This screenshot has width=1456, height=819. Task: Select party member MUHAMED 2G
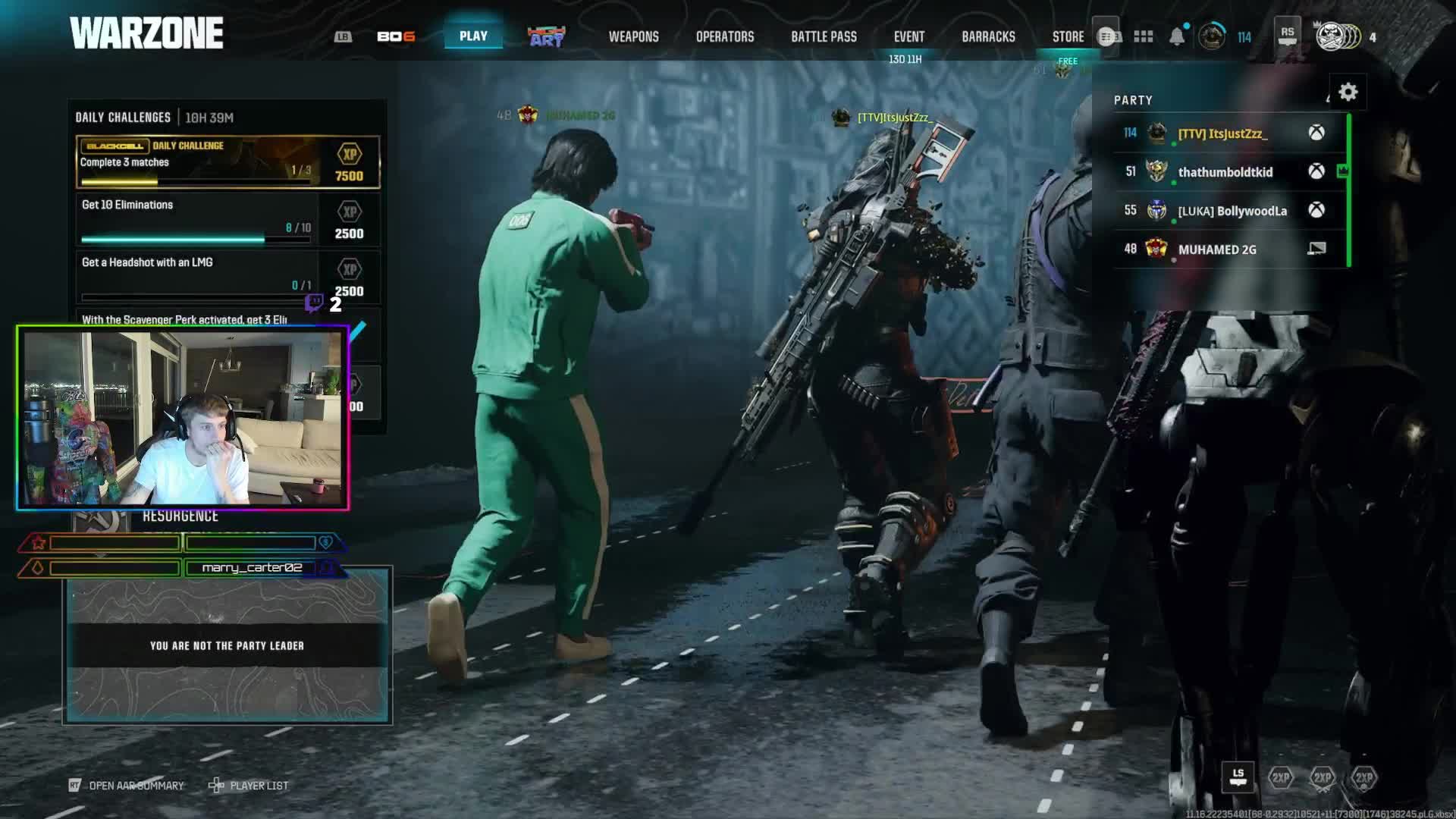[1228, 249]
